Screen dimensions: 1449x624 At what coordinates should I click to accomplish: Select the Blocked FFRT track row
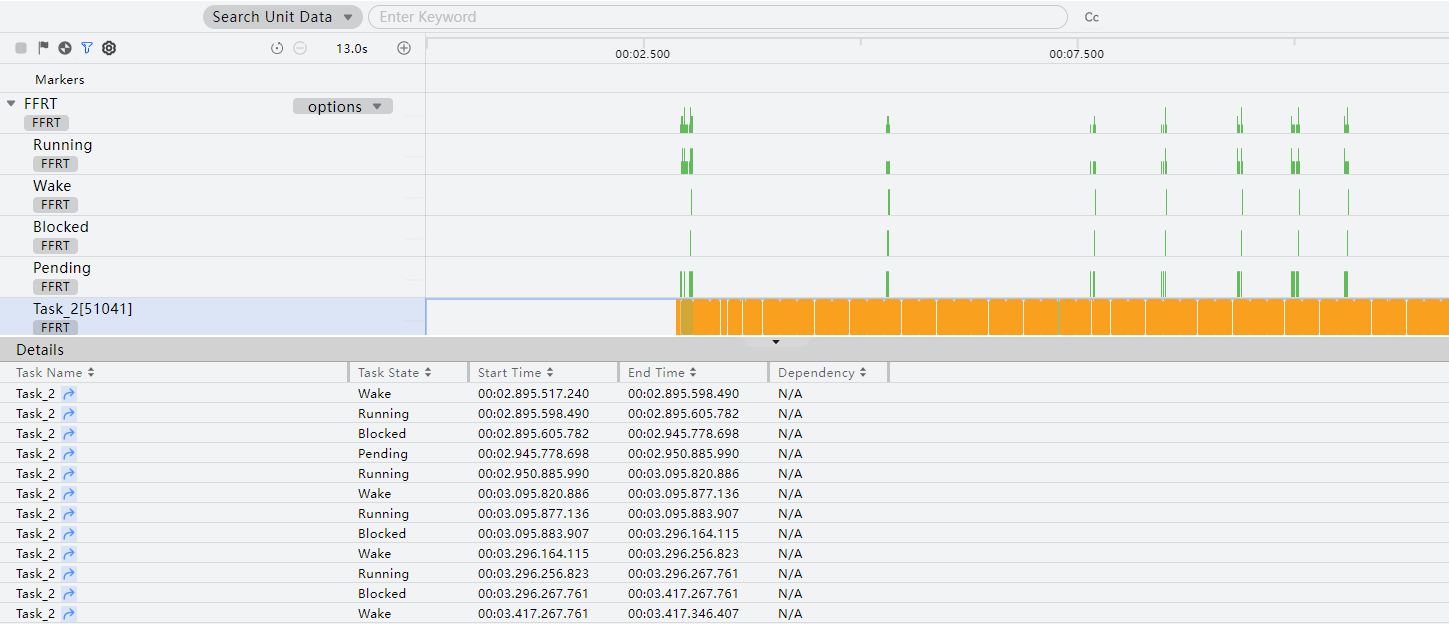click(x=212, y=236)
